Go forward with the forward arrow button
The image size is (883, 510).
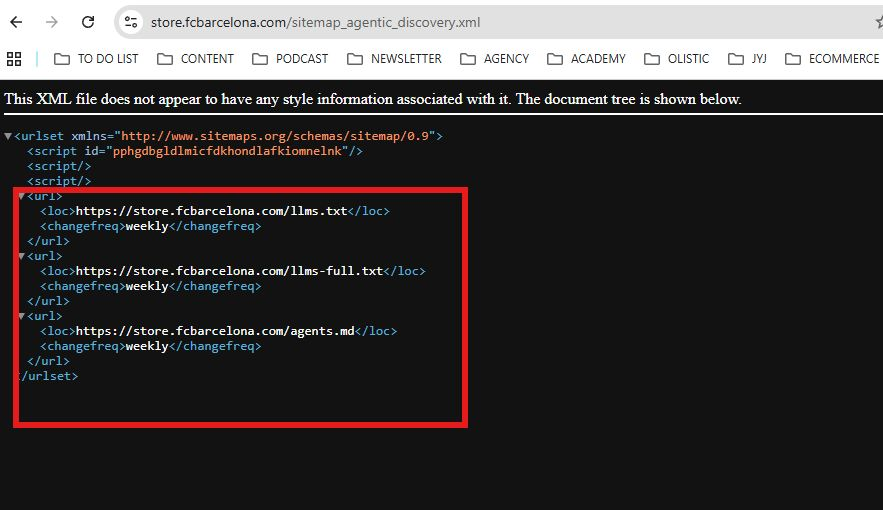tap(52, 22)
